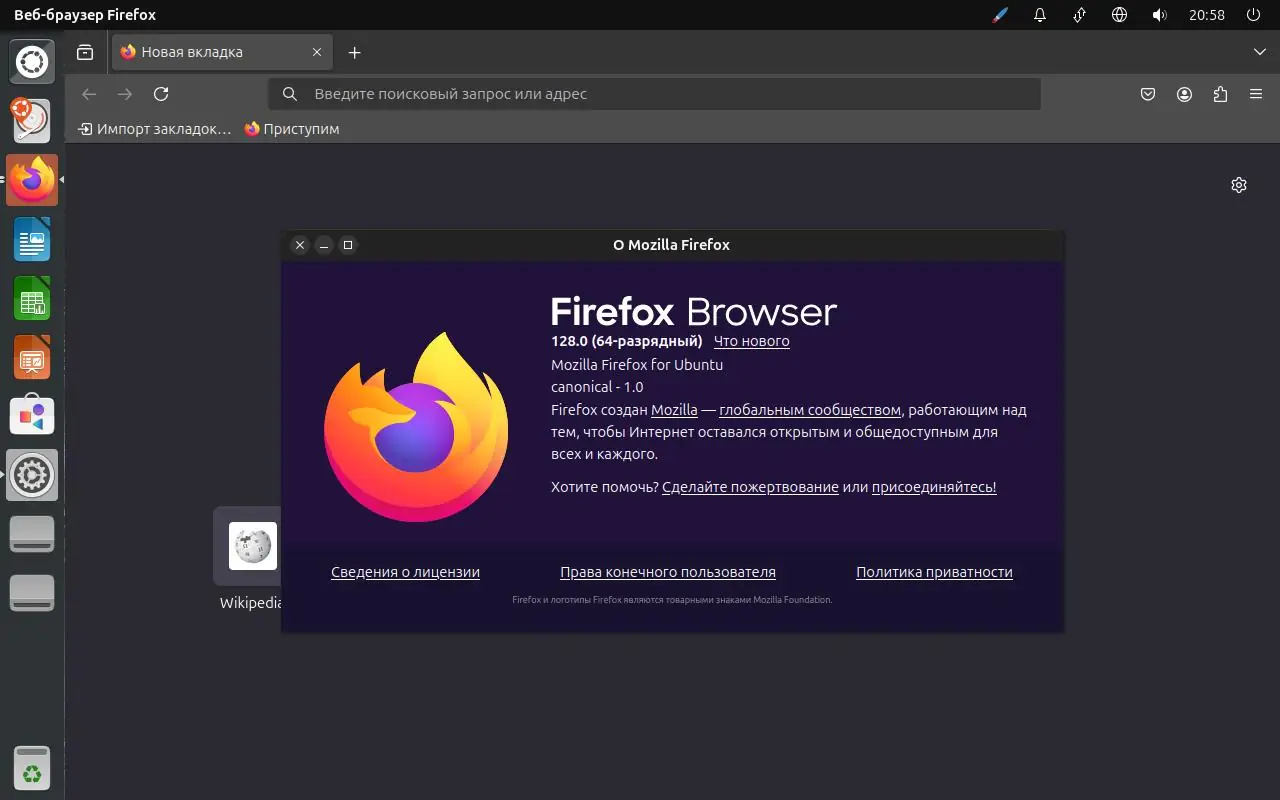The width and height of the screenshot is (1280, 800).
Task: Open Импорт закладок on bookmarks toolbar
Action: pyautogui.click(x=153, y=128)
